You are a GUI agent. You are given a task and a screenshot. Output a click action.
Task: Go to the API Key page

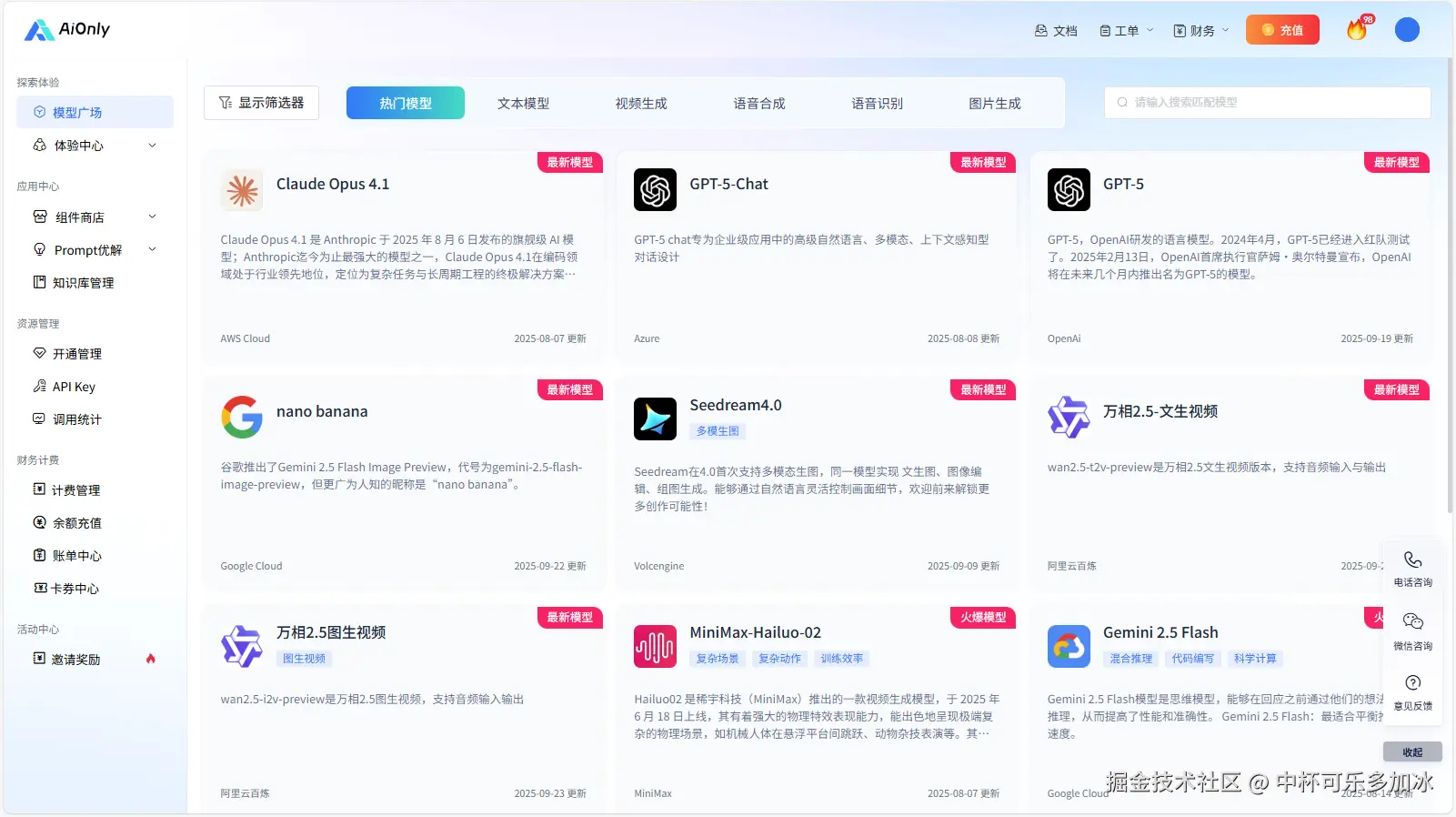click(x=95, y=386)
